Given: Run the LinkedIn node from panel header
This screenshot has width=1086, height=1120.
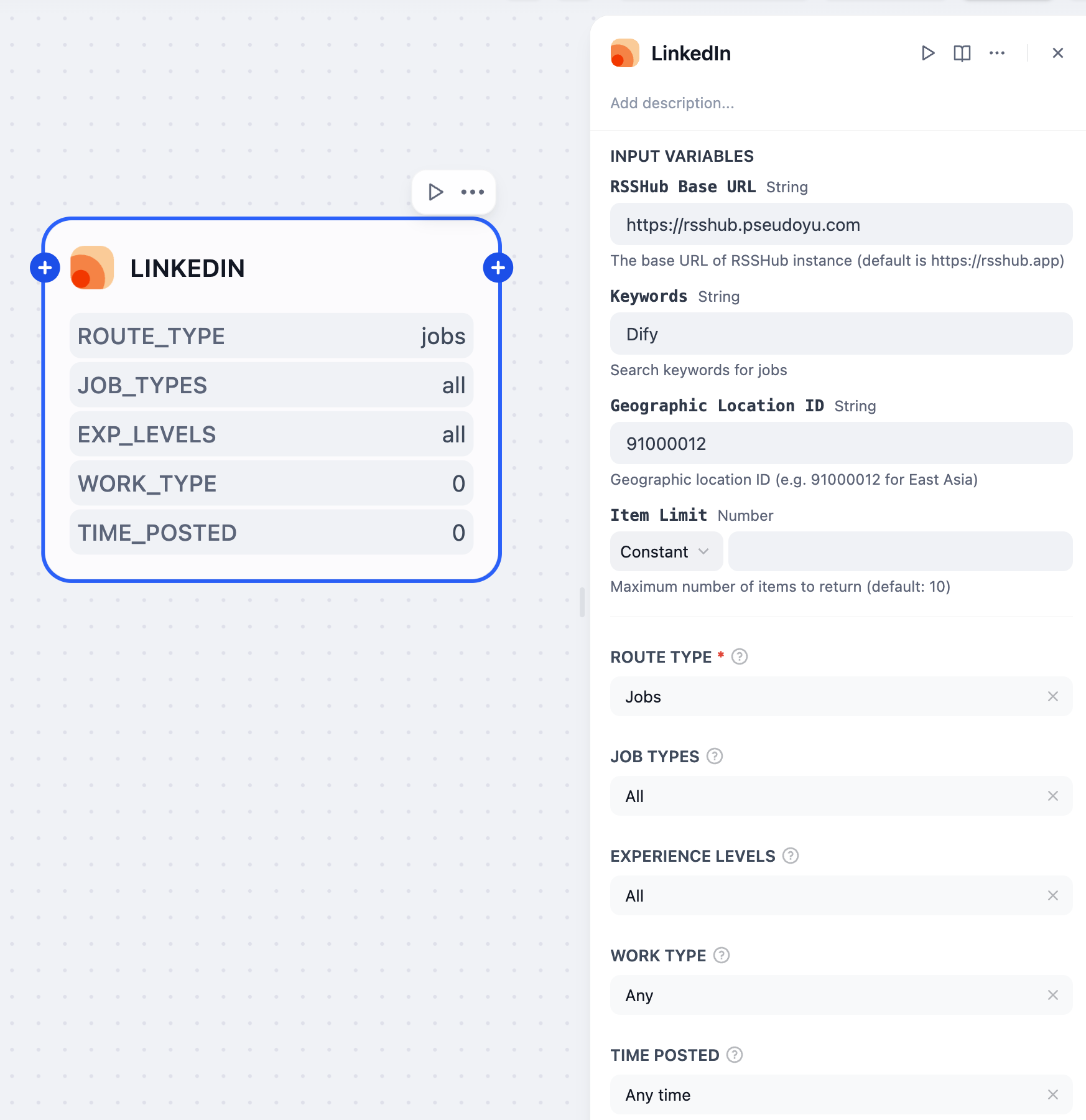Looking at the screenshot, I should pos(927,54).
